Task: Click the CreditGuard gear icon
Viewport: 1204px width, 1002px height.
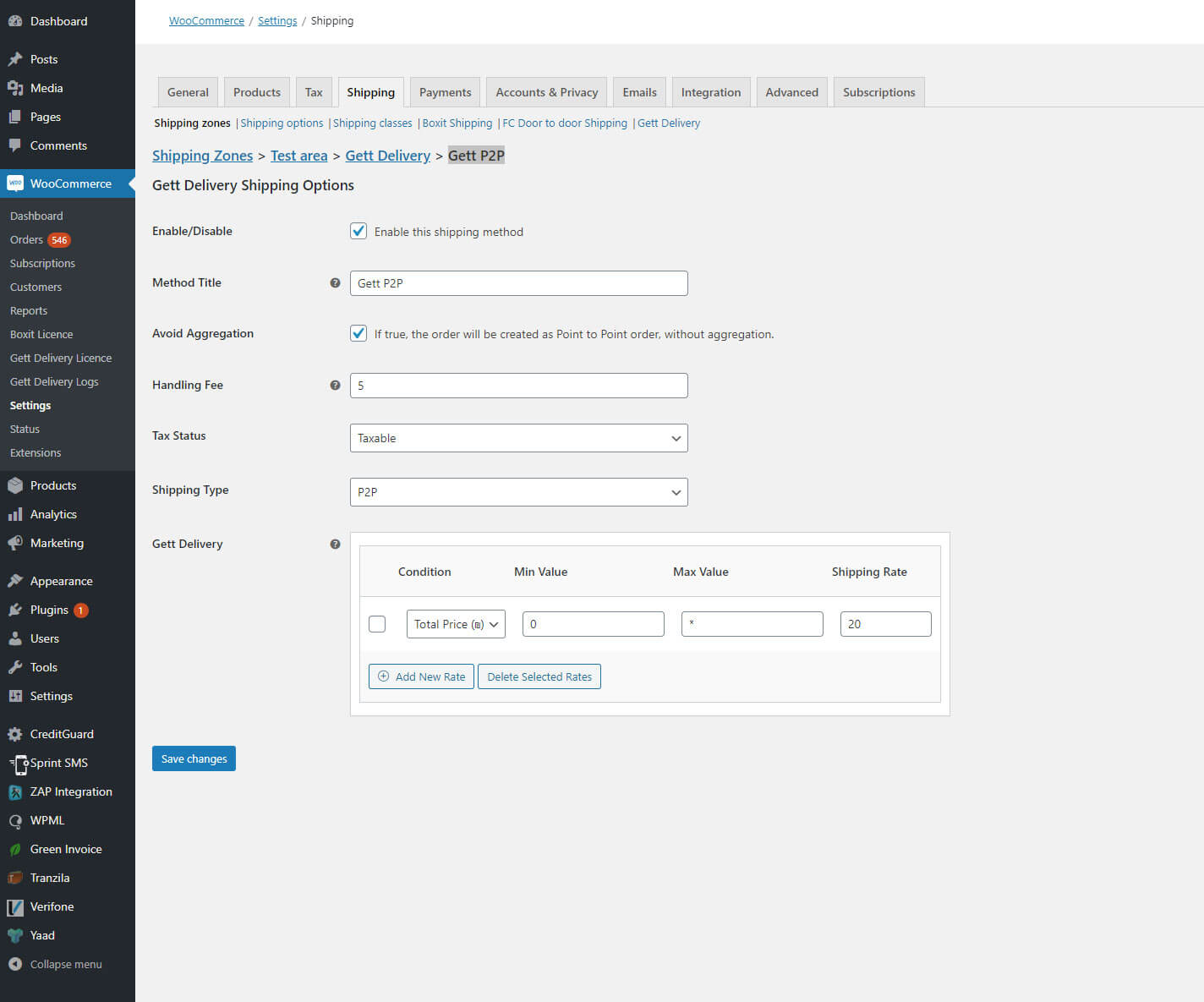Action: 15,735
